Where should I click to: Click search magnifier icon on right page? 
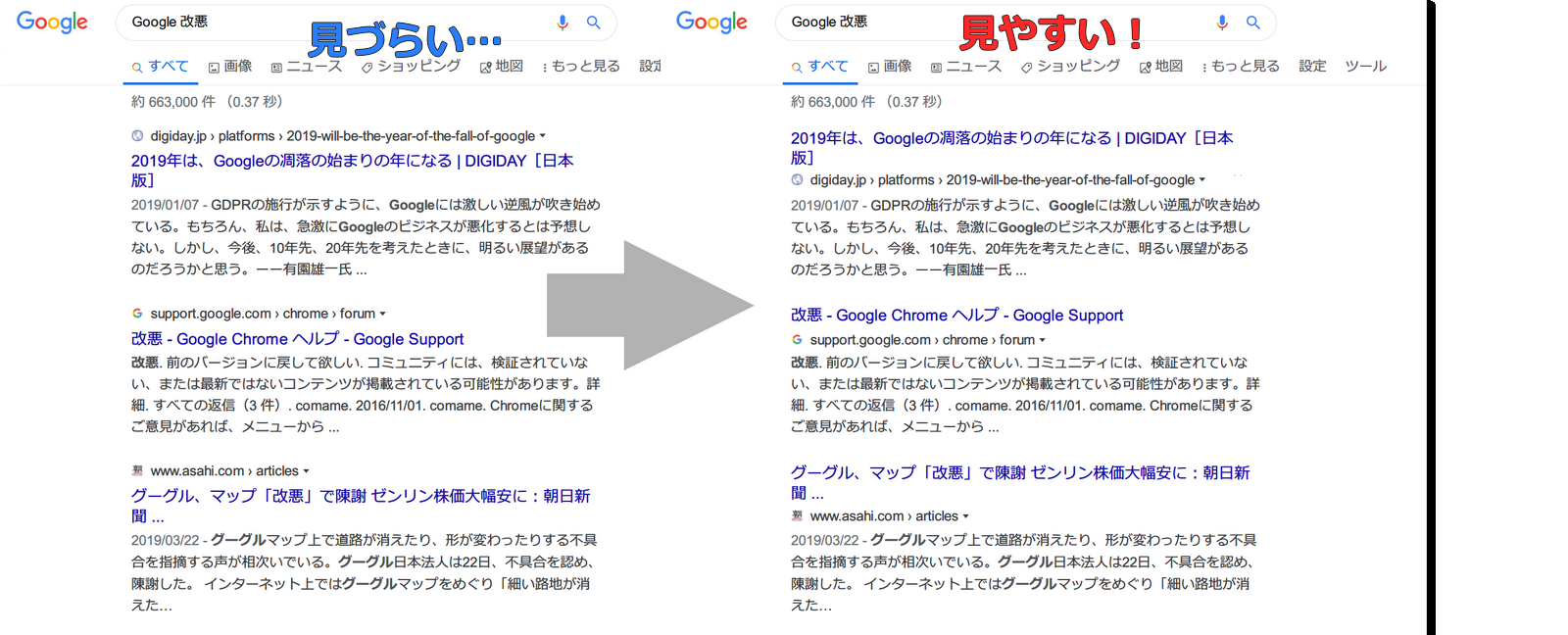pos(1253,22)
